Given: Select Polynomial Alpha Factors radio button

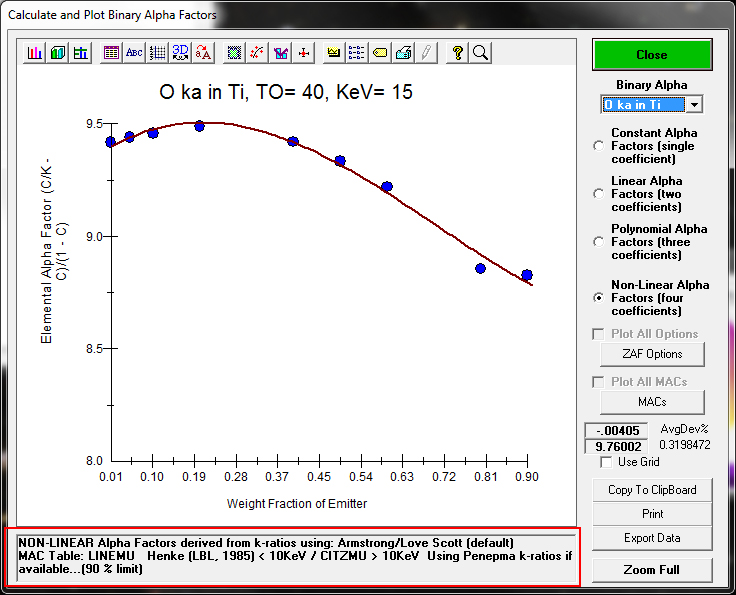Looking at the screenshot, I should (x=599, y=242).
